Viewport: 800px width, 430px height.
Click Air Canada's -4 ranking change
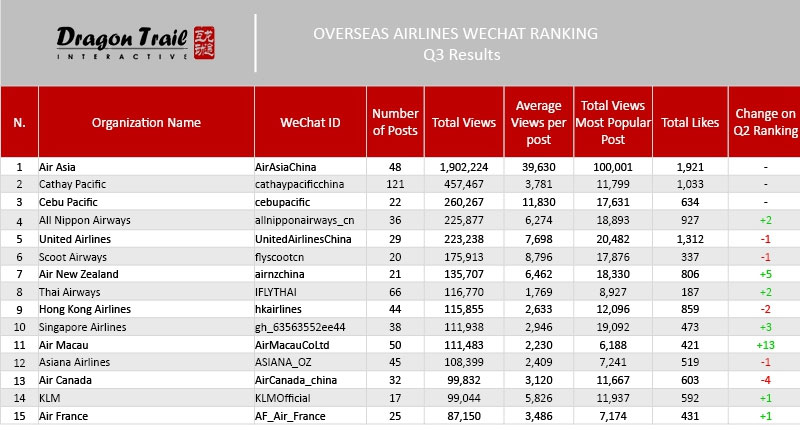click(764, 382)
